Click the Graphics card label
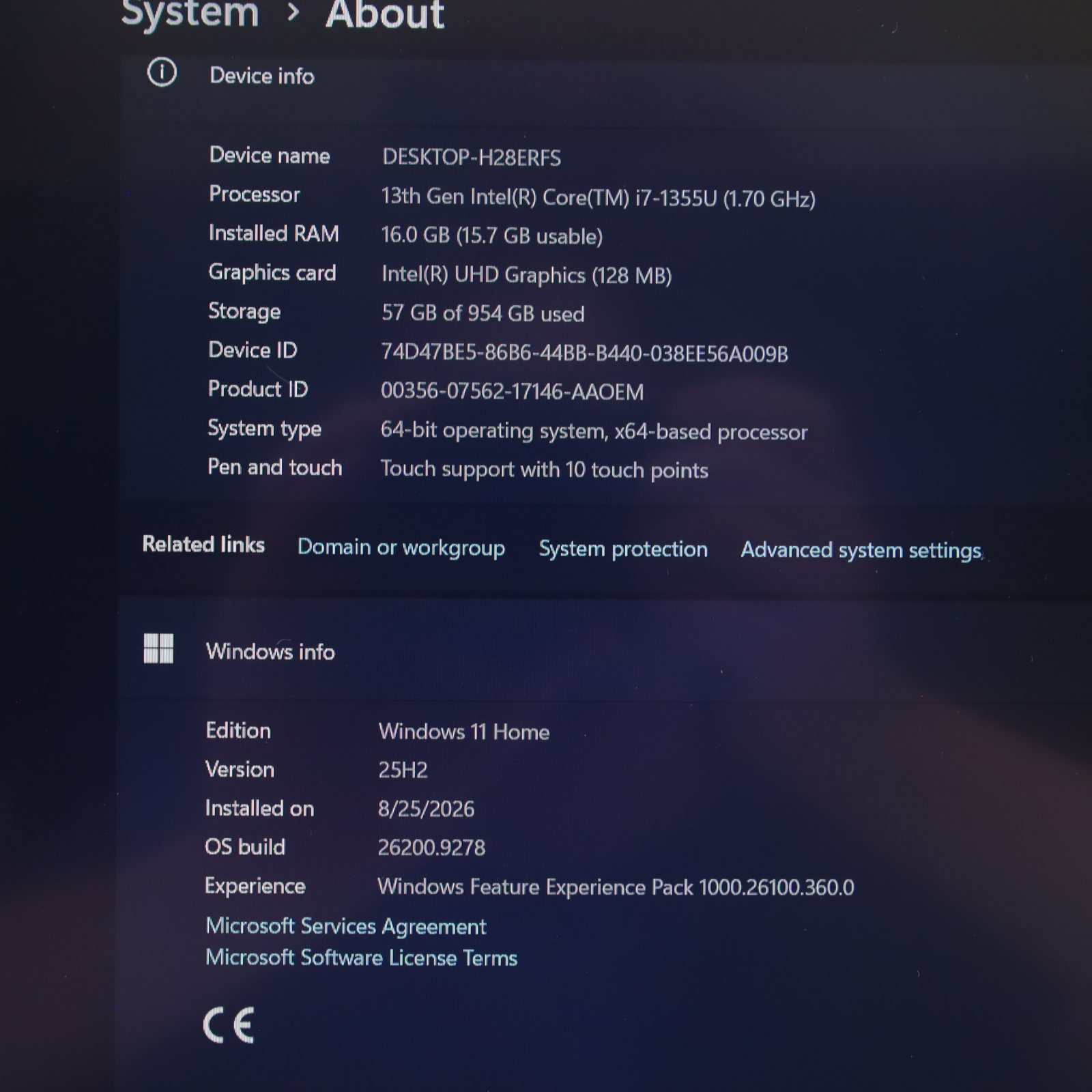This screenshot has width=1092, height=1092. point(272,272)
